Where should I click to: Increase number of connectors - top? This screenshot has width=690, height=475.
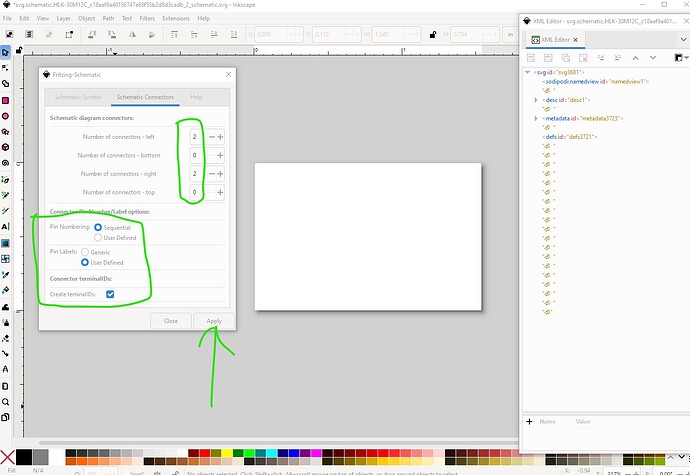coord(220,192)
